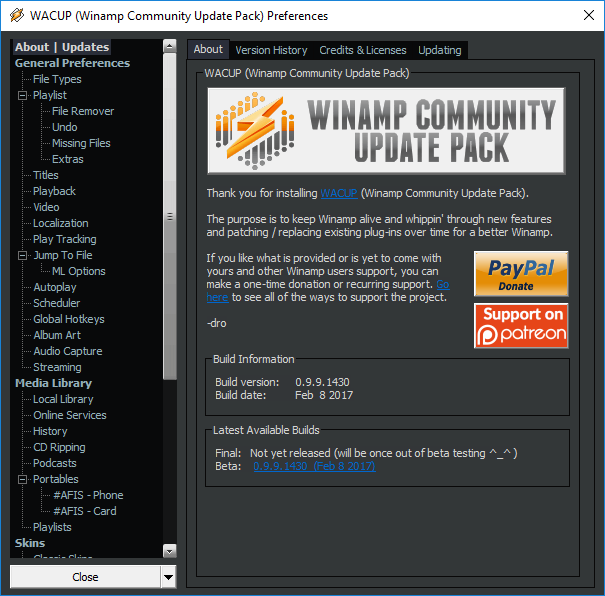
Task: Open the Credits & Licenses tab
Action: coord(363,50)
